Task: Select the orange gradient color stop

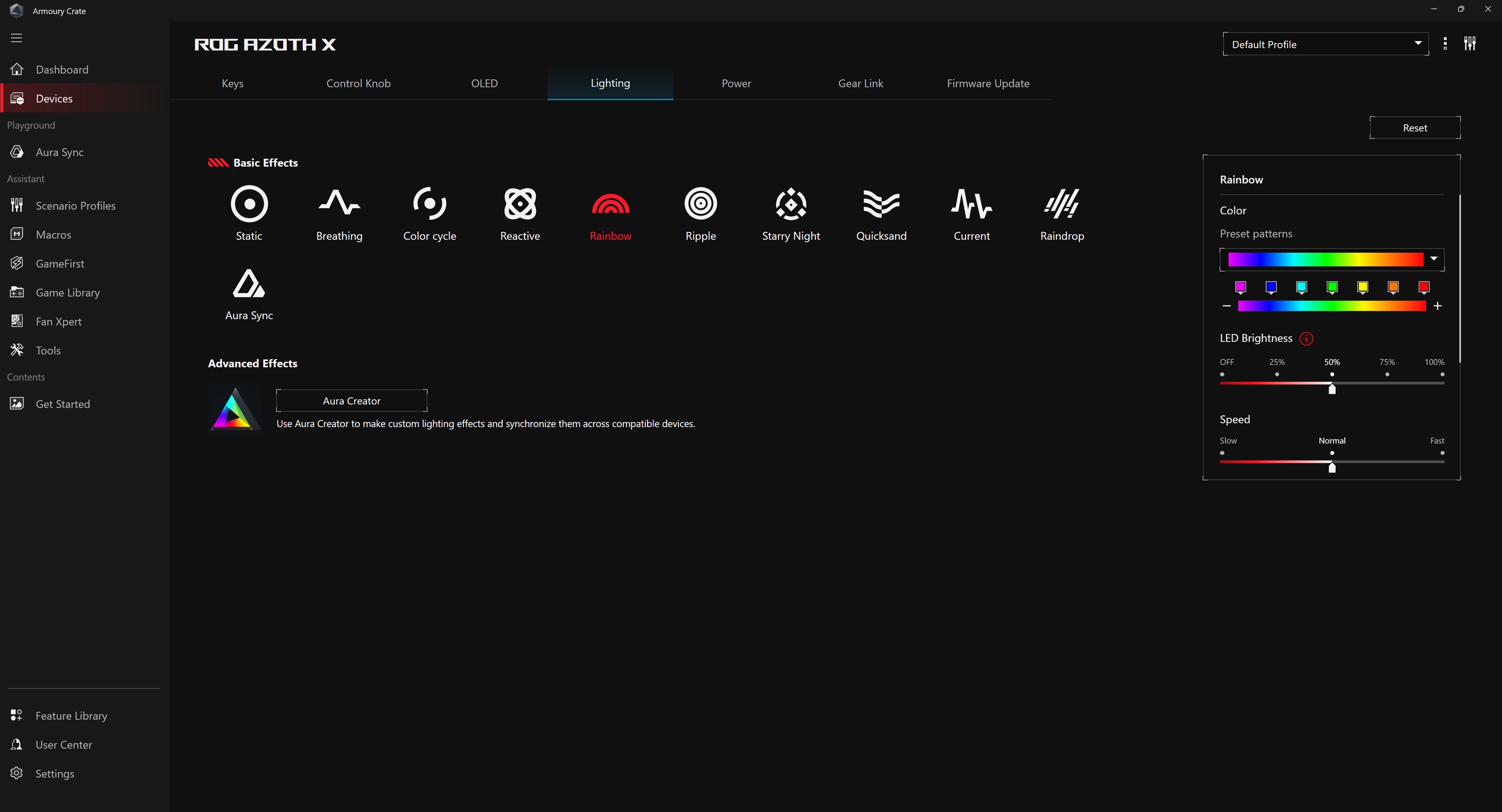Action: pyautogui.click(x=1394, y=287)
